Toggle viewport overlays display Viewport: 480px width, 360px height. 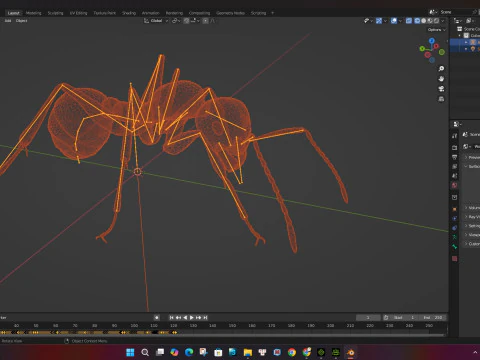click(394, 21)
